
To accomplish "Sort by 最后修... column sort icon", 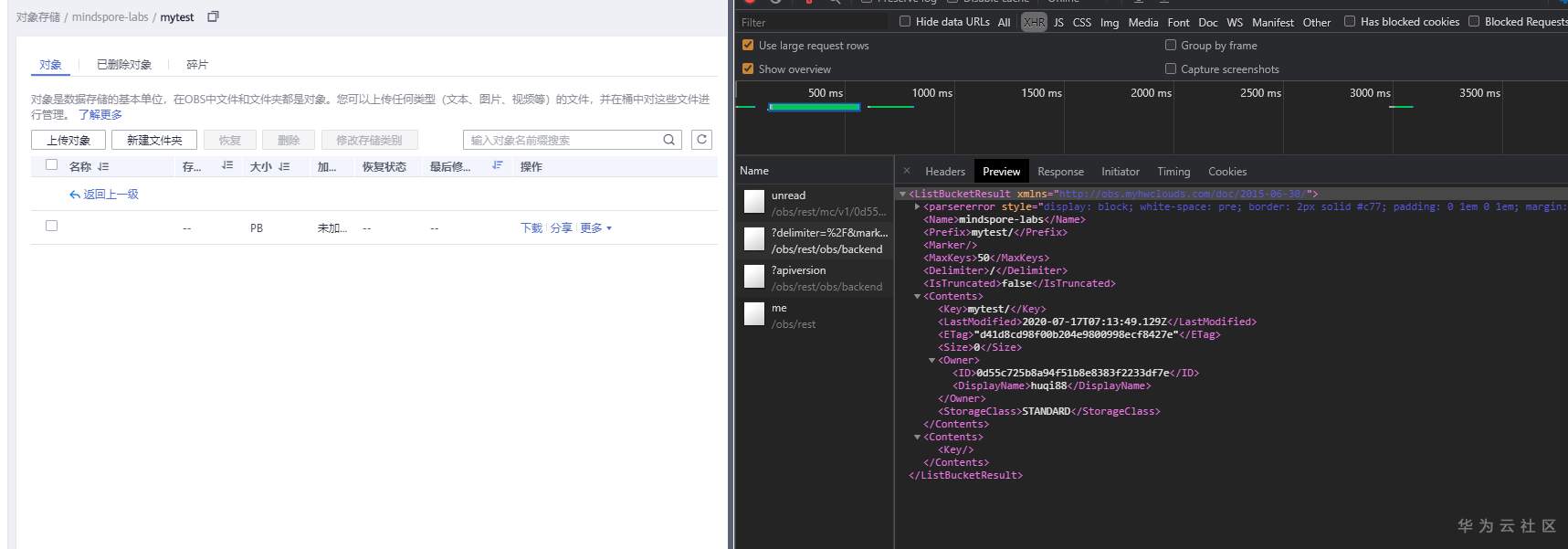I will (x=497, y=165).
